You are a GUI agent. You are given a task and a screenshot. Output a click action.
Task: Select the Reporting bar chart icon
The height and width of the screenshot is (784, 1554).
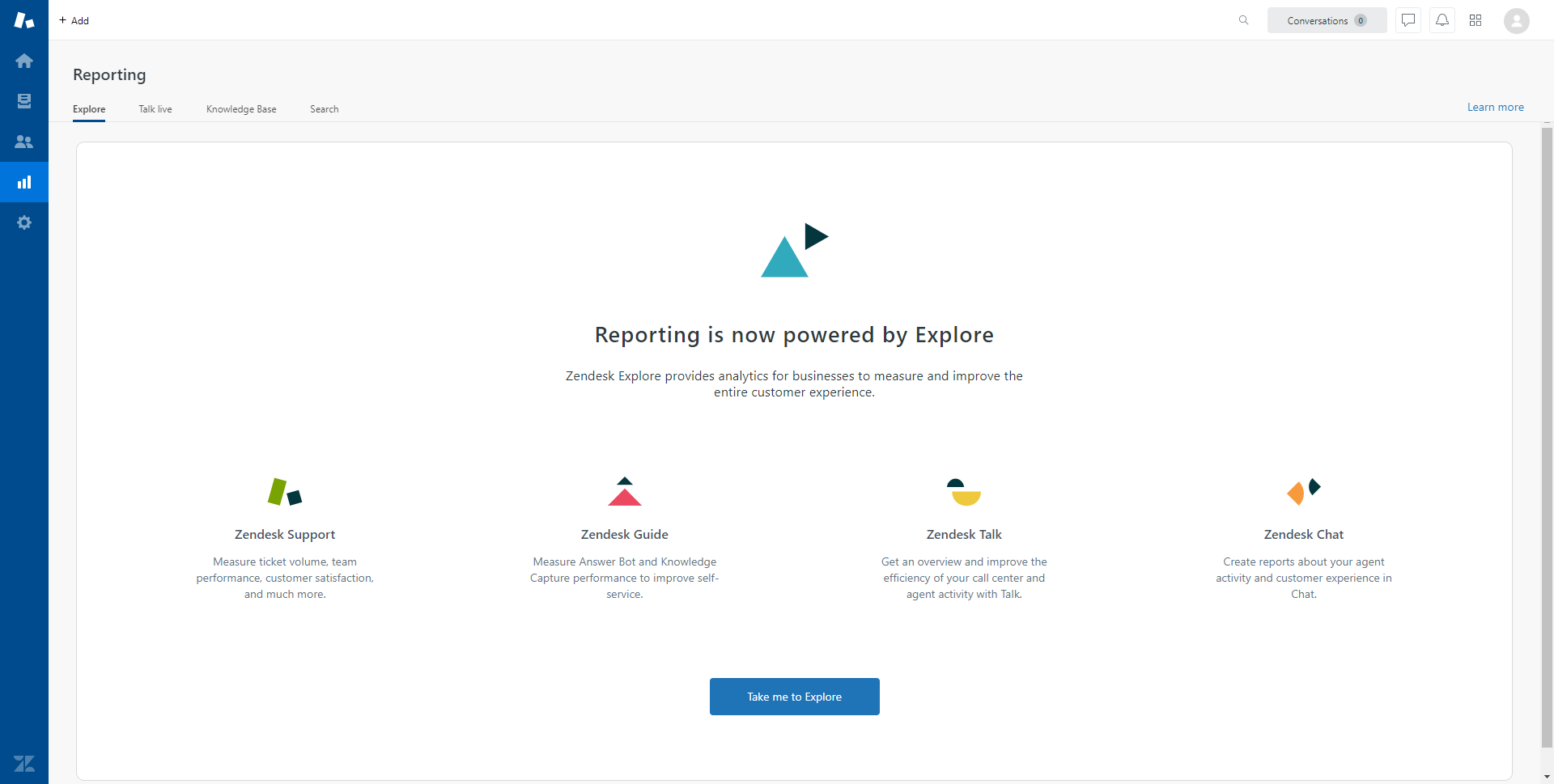click(24, 182)
